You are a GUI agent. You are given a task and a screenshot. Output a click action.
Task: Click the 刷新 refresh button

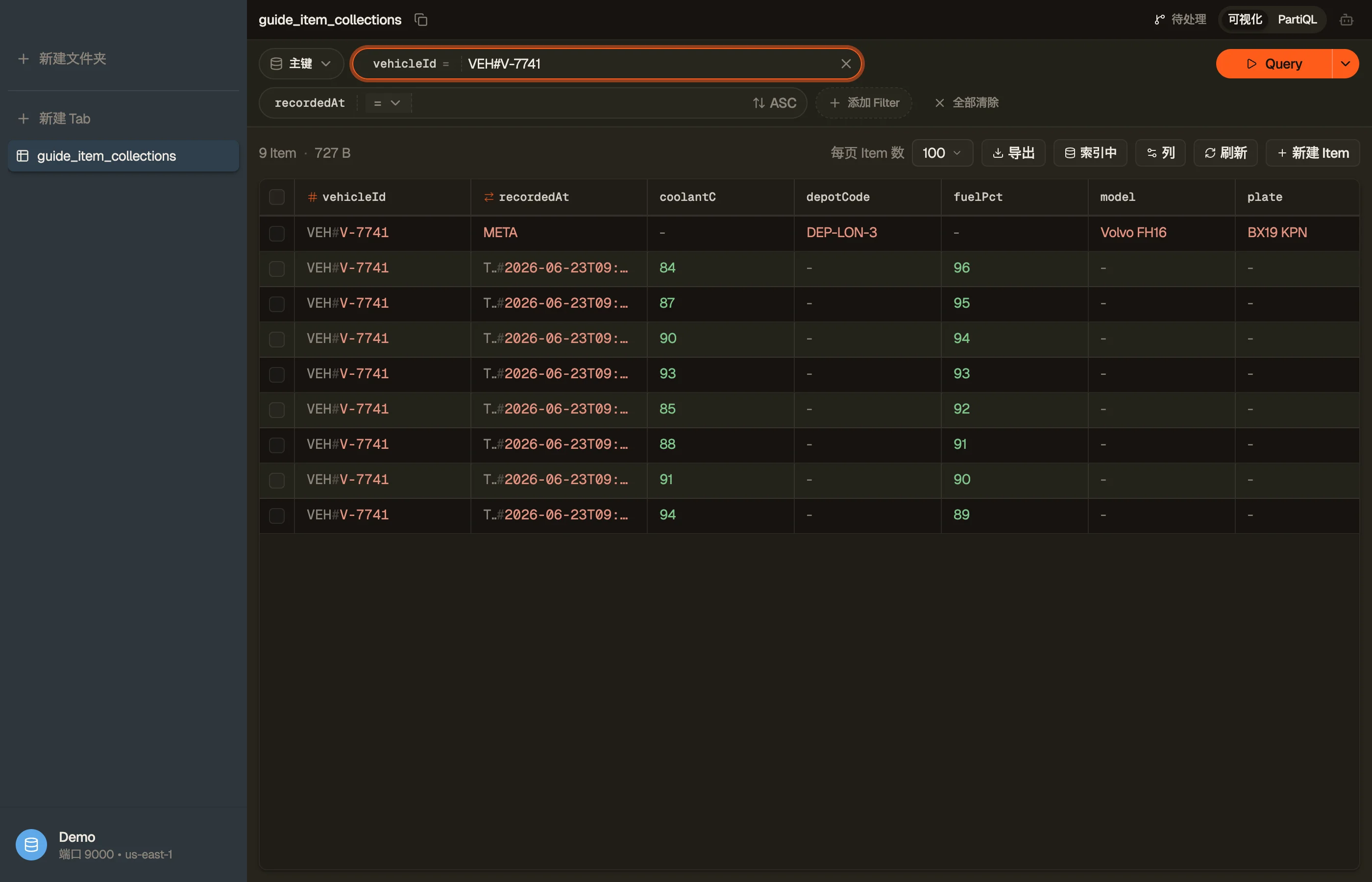(1225, 153)
